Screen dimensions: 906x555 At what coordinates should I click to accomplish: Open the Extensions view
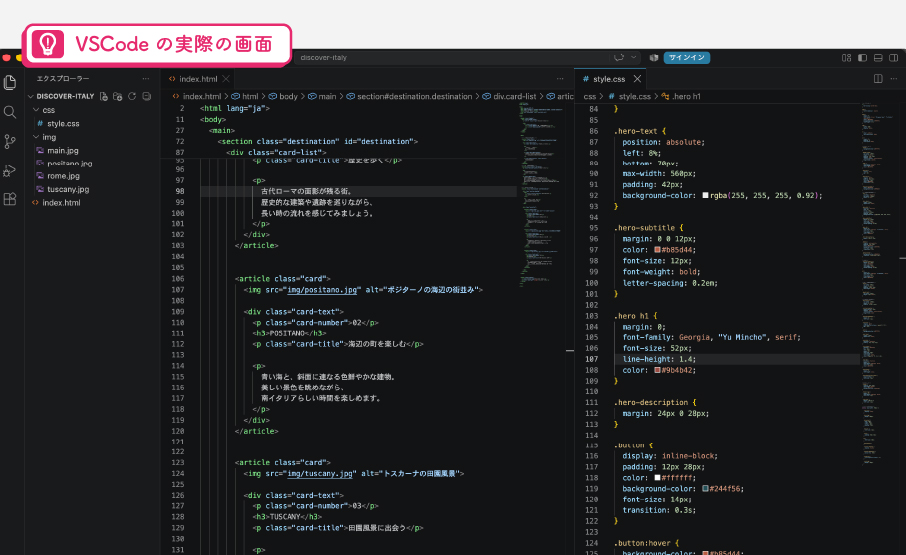(10, 199)
